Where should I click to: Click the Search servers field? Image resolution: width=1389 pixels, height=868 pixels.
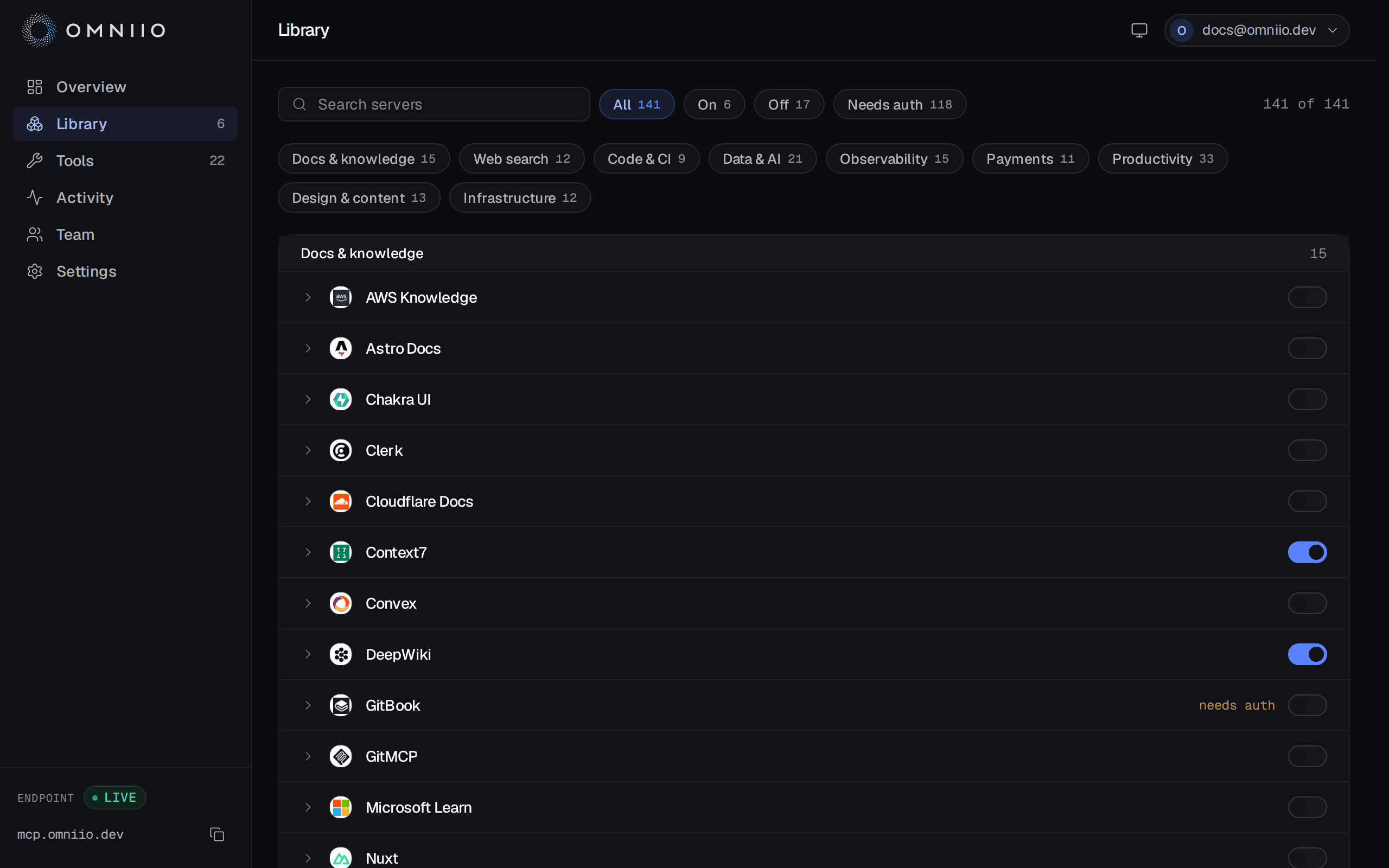434,105
